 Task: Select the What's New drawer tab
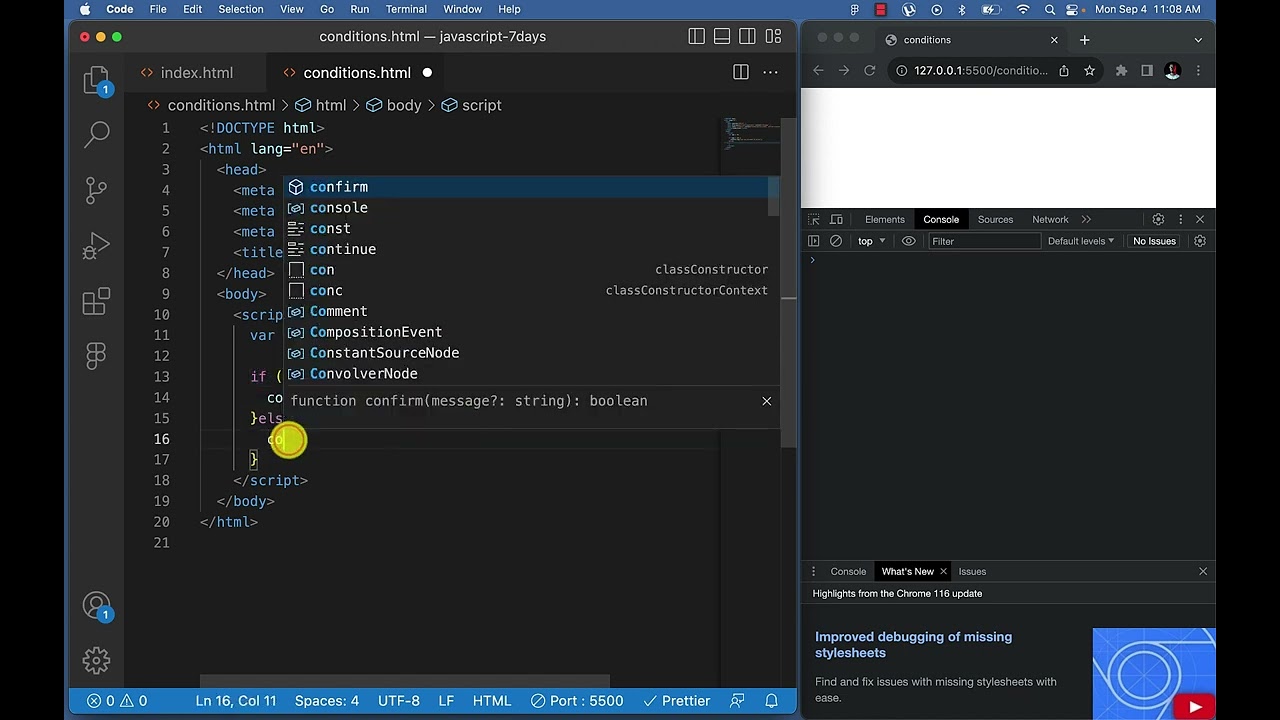[908, 572]
